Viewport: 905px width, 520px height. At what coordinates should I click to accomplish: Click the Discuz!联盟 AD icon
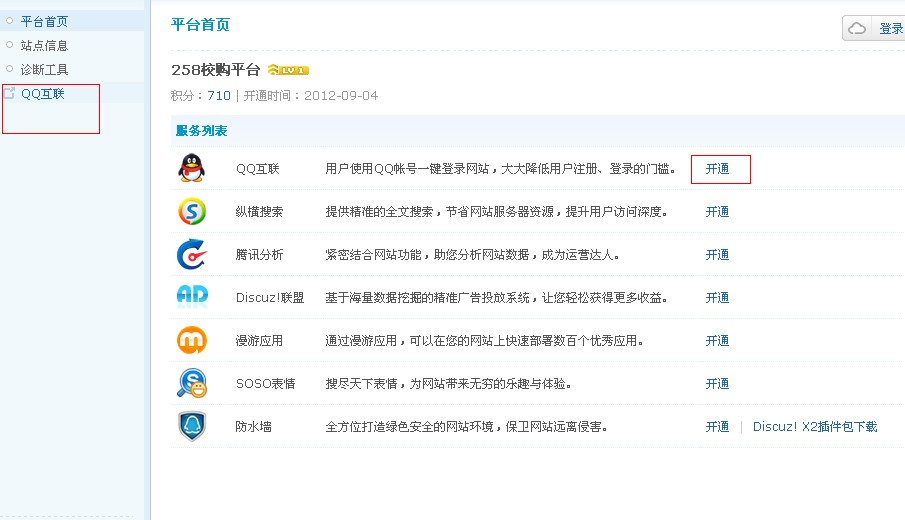192,295
